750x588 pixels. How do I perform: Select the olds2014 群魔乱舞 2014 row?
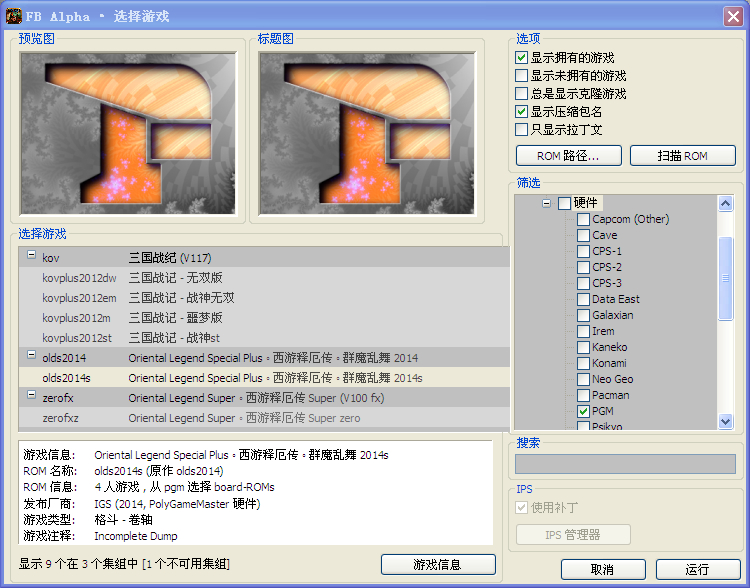point(264,358)
